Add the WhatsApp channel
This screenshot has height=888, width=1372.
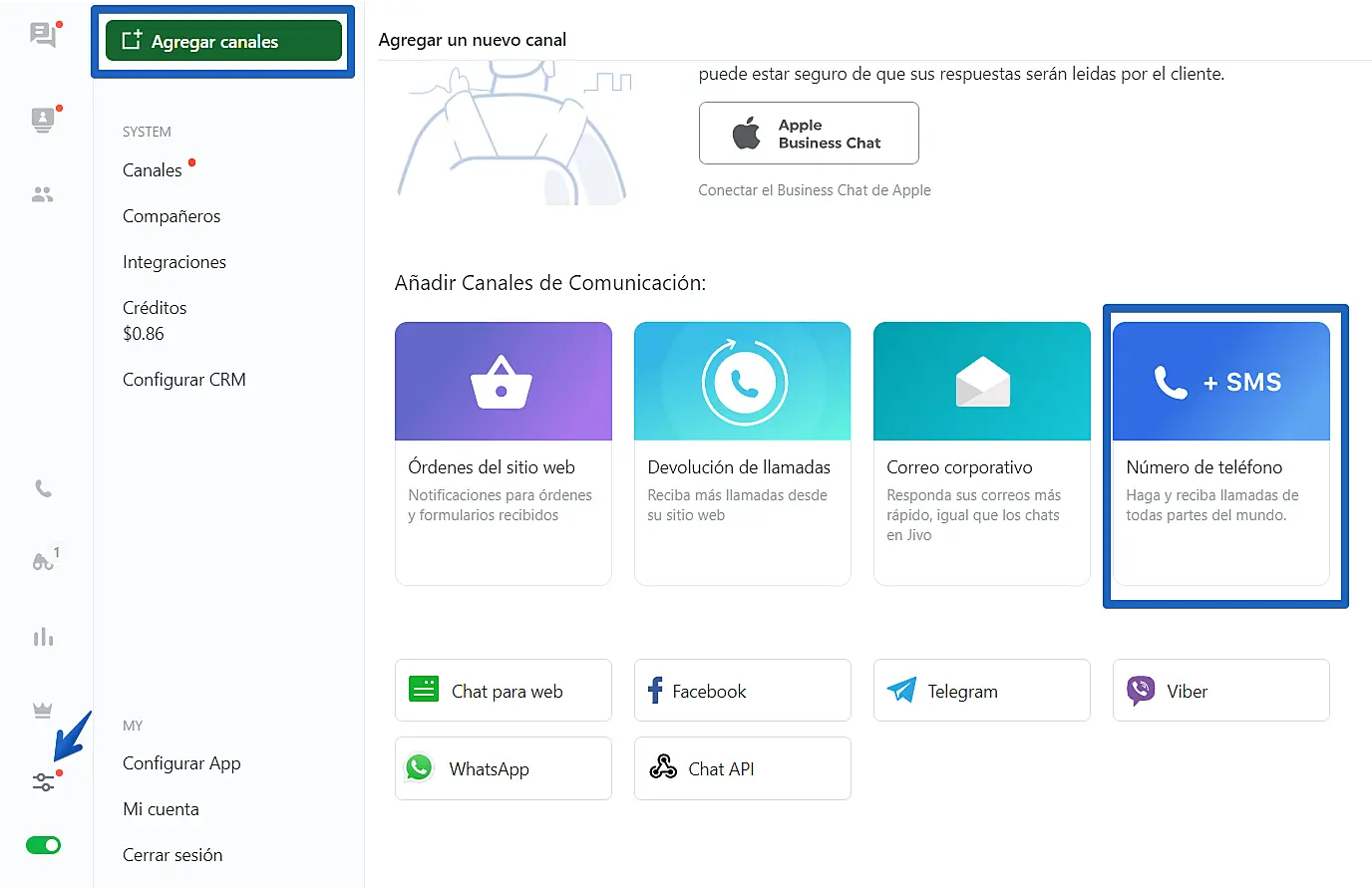coord(503,768)
